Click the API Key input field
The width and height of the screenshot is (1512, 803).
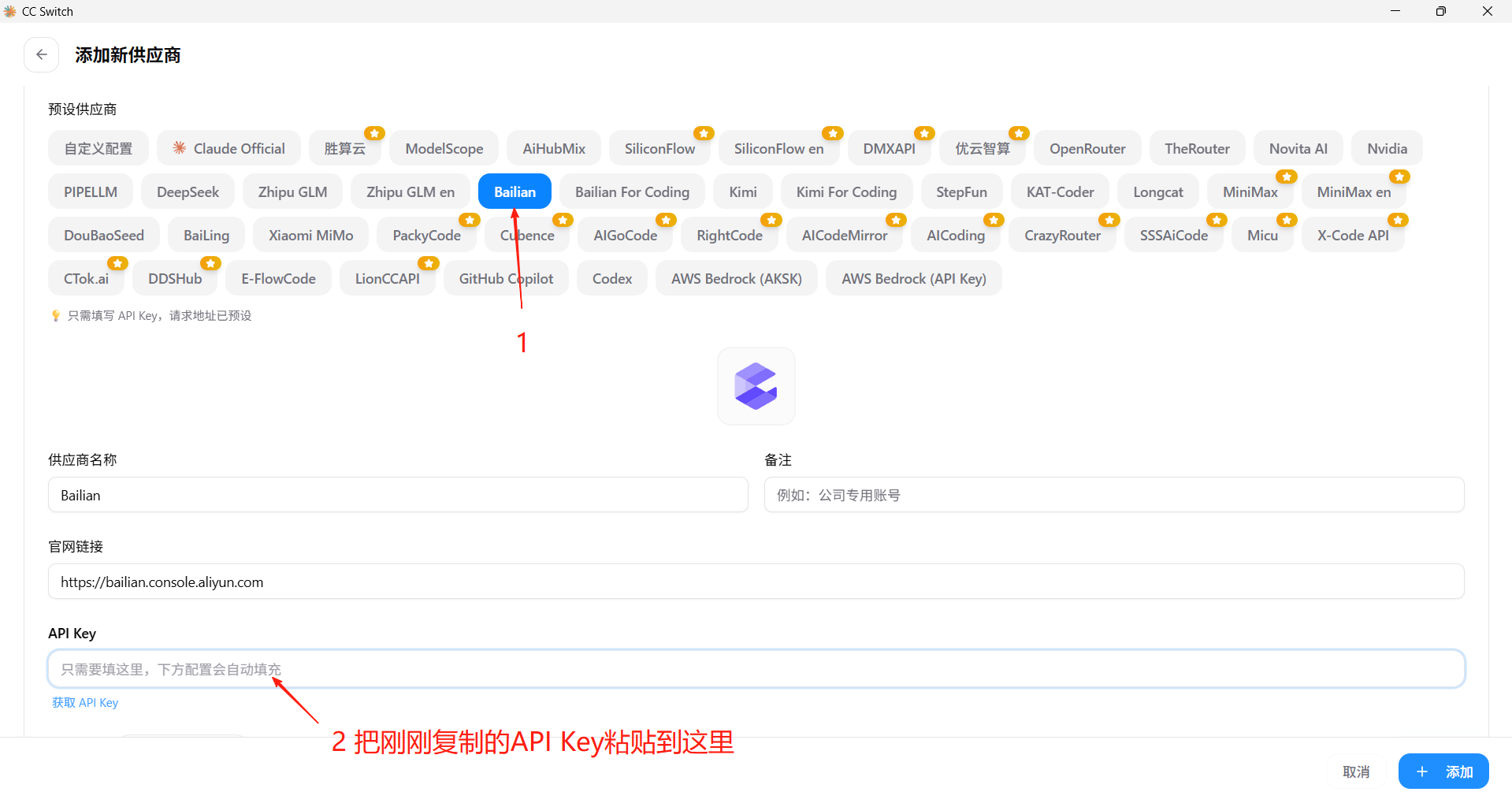pyautogui.click(x=756, y=668)
